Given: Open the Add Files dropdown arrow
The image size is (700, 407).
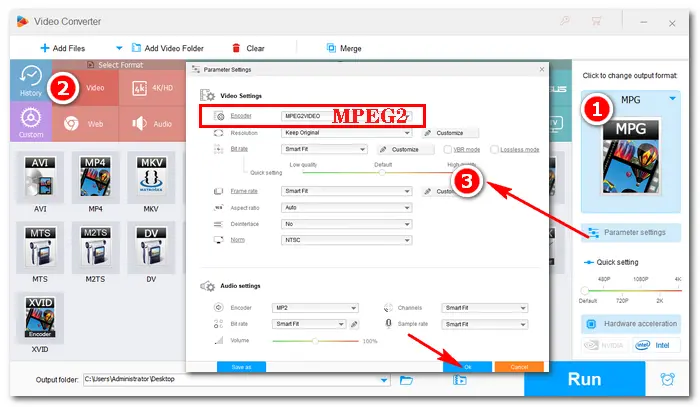Looking at the screenshot, I should point(119,48).
